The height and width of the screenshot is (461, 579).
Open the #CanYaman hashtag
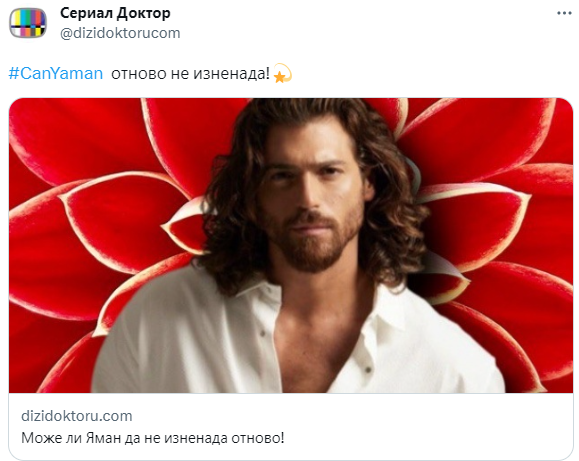coord(56,74)
